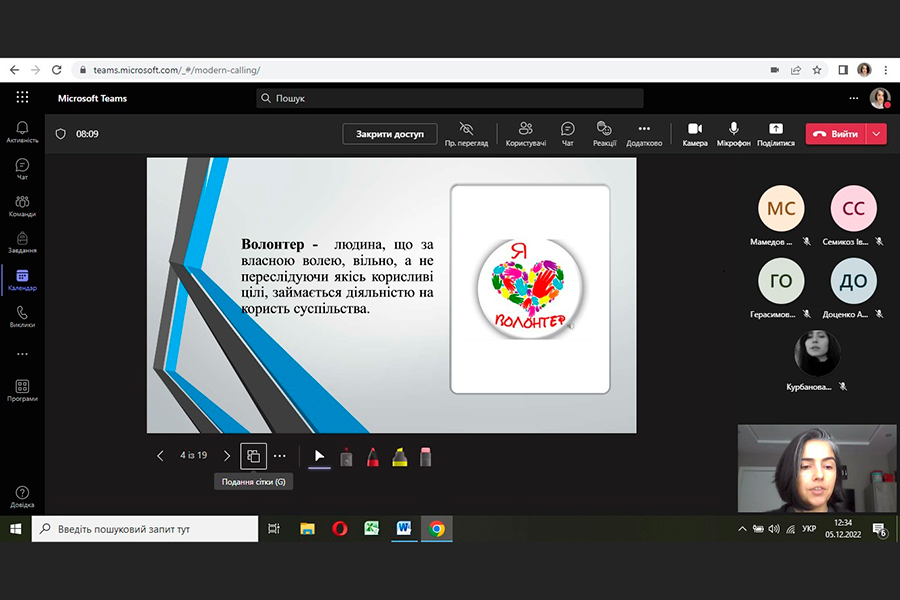
Task: Switch to the Calendar (Календар) tab
Action: click(22, 280)
